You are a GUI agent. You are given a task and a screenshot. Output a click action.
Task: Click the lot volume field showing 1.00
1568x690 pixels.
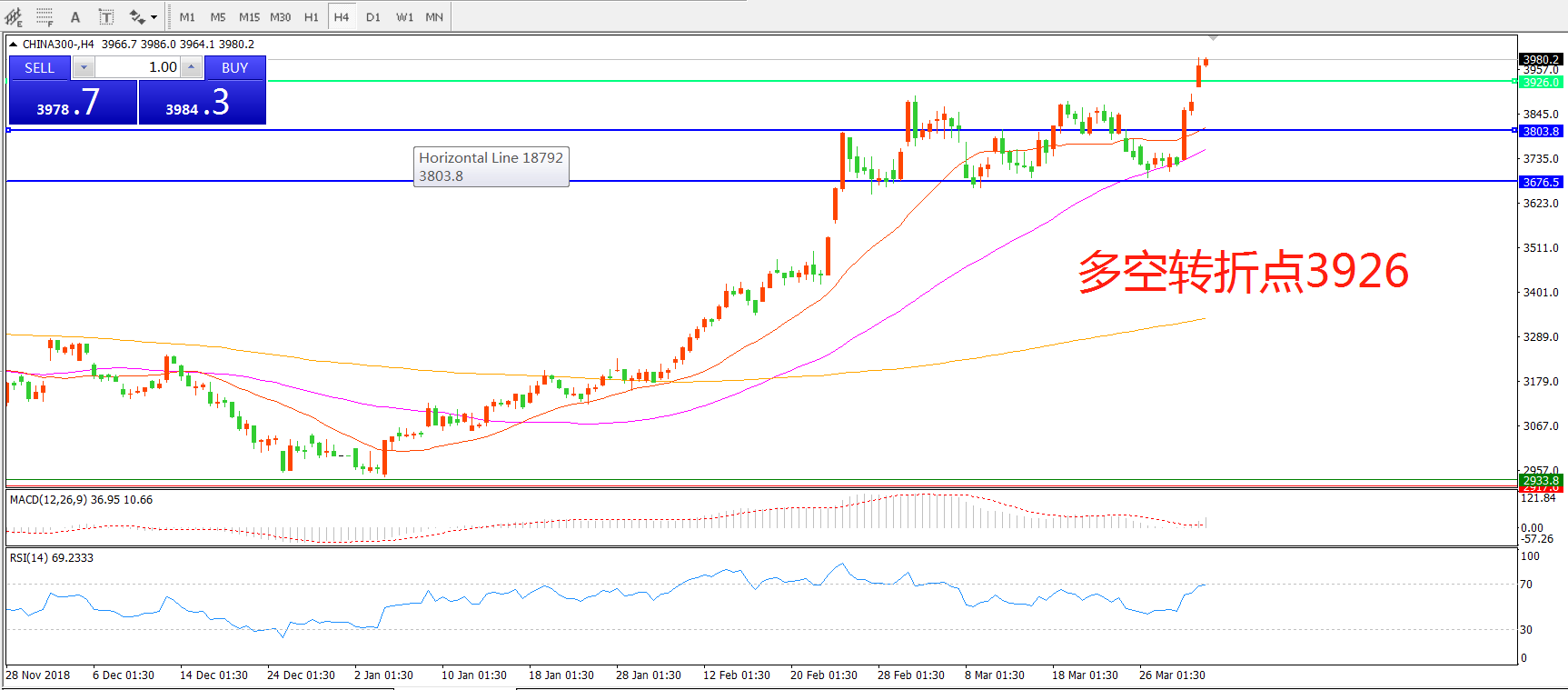(138, 67)
